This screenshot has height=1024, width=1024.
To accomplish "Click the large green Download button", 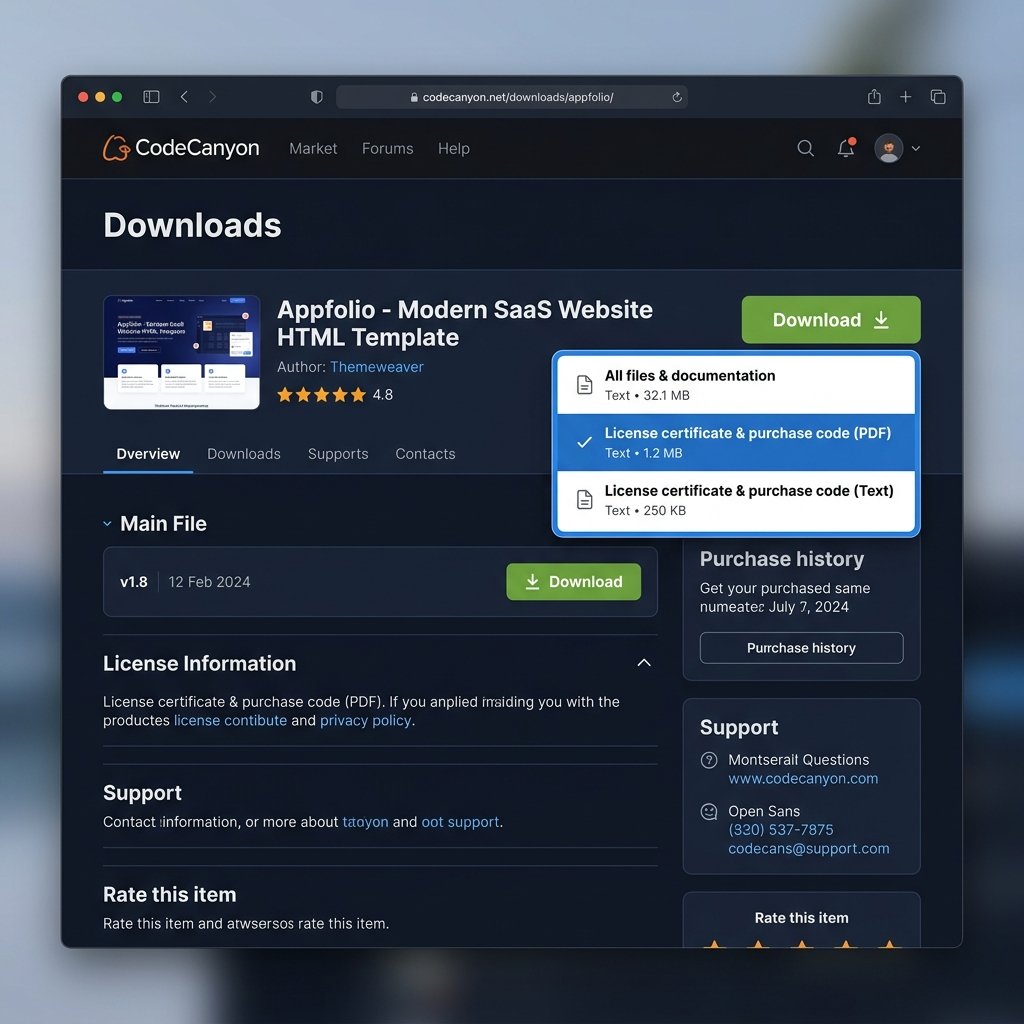I will (831, 319).
